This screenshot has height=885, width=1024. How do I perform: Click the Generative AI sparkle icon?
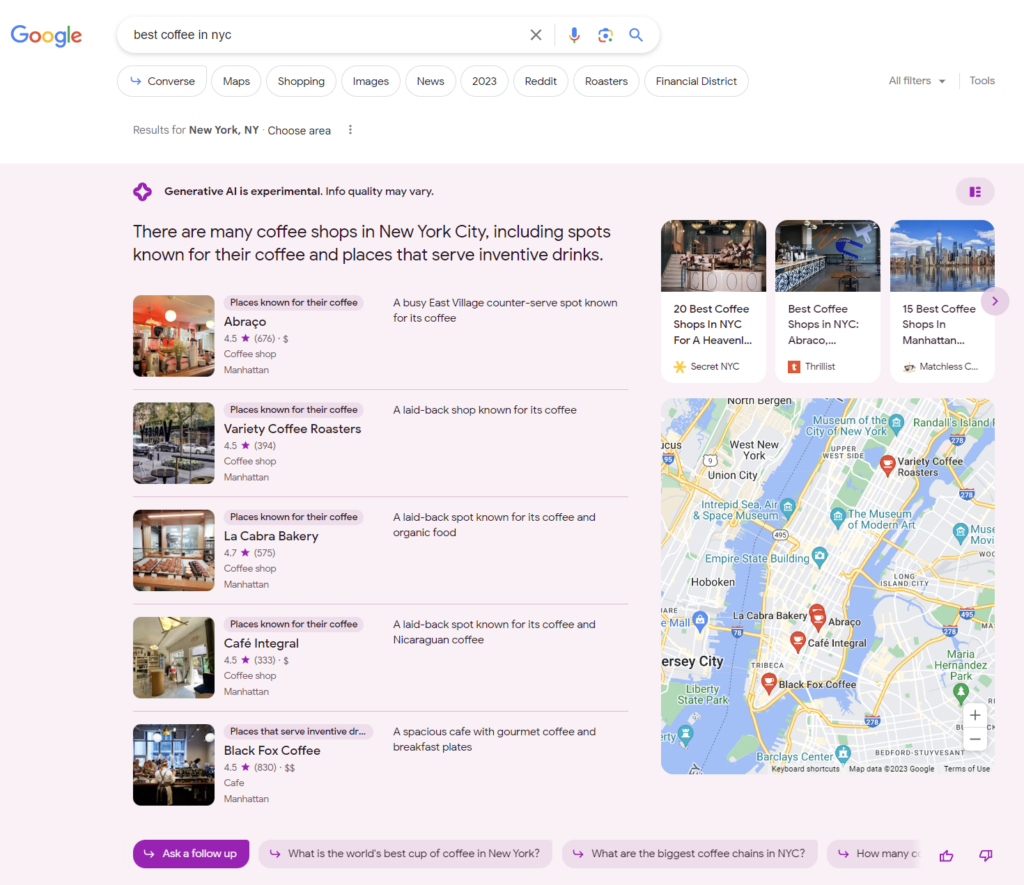(x=142, y=191)
